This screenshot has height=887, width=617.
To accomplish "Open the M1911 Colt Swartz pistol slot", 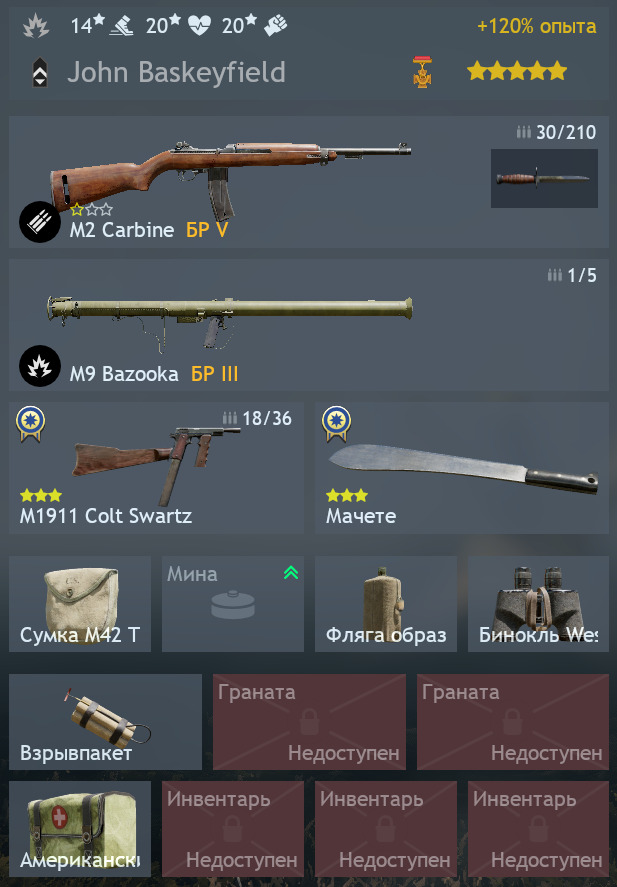I will pyautogui.click(x=156, y=468).
